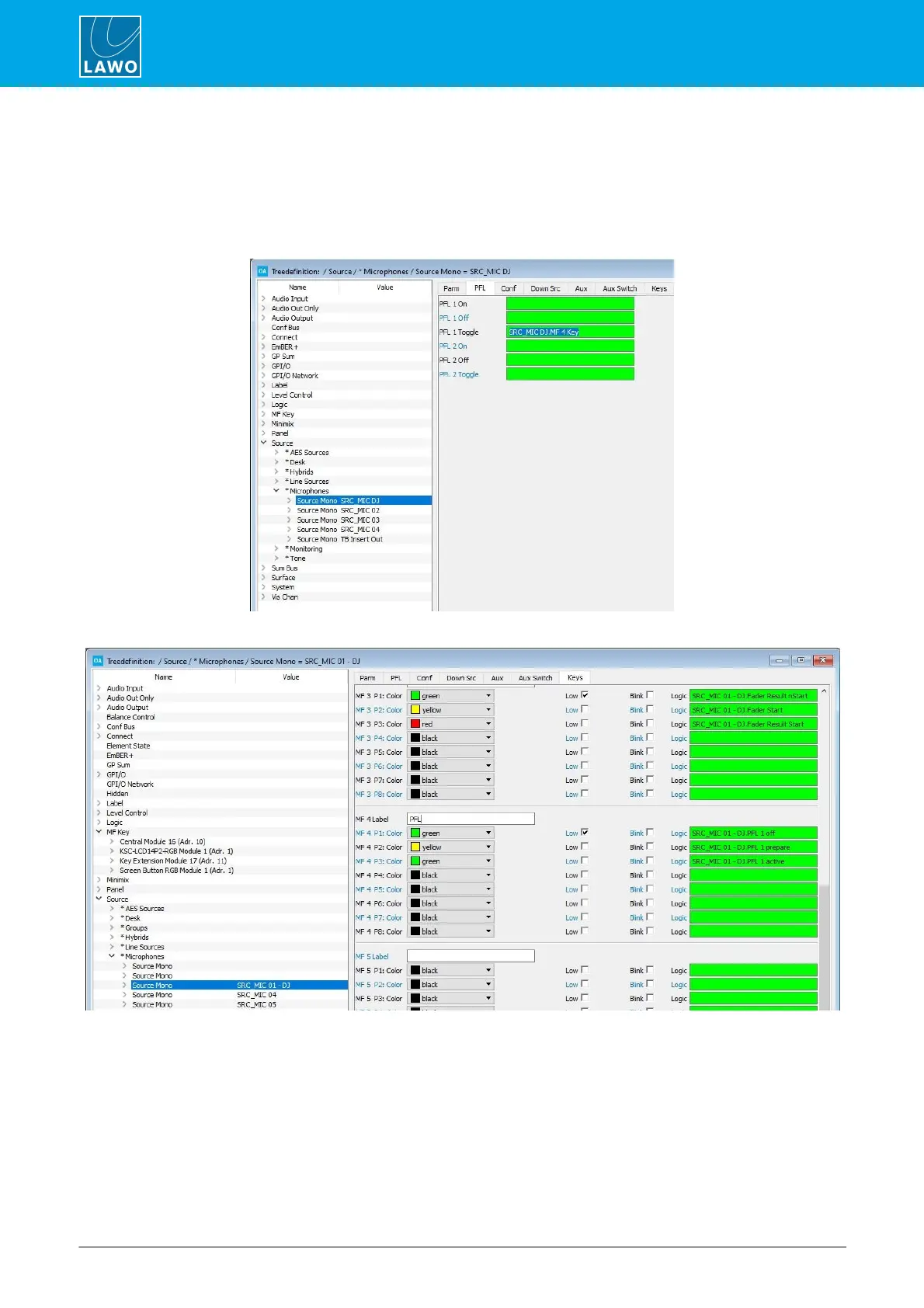
Task: Enable the Blink checkbox for MF 4 P2
Action: click(x=650, y=847)
